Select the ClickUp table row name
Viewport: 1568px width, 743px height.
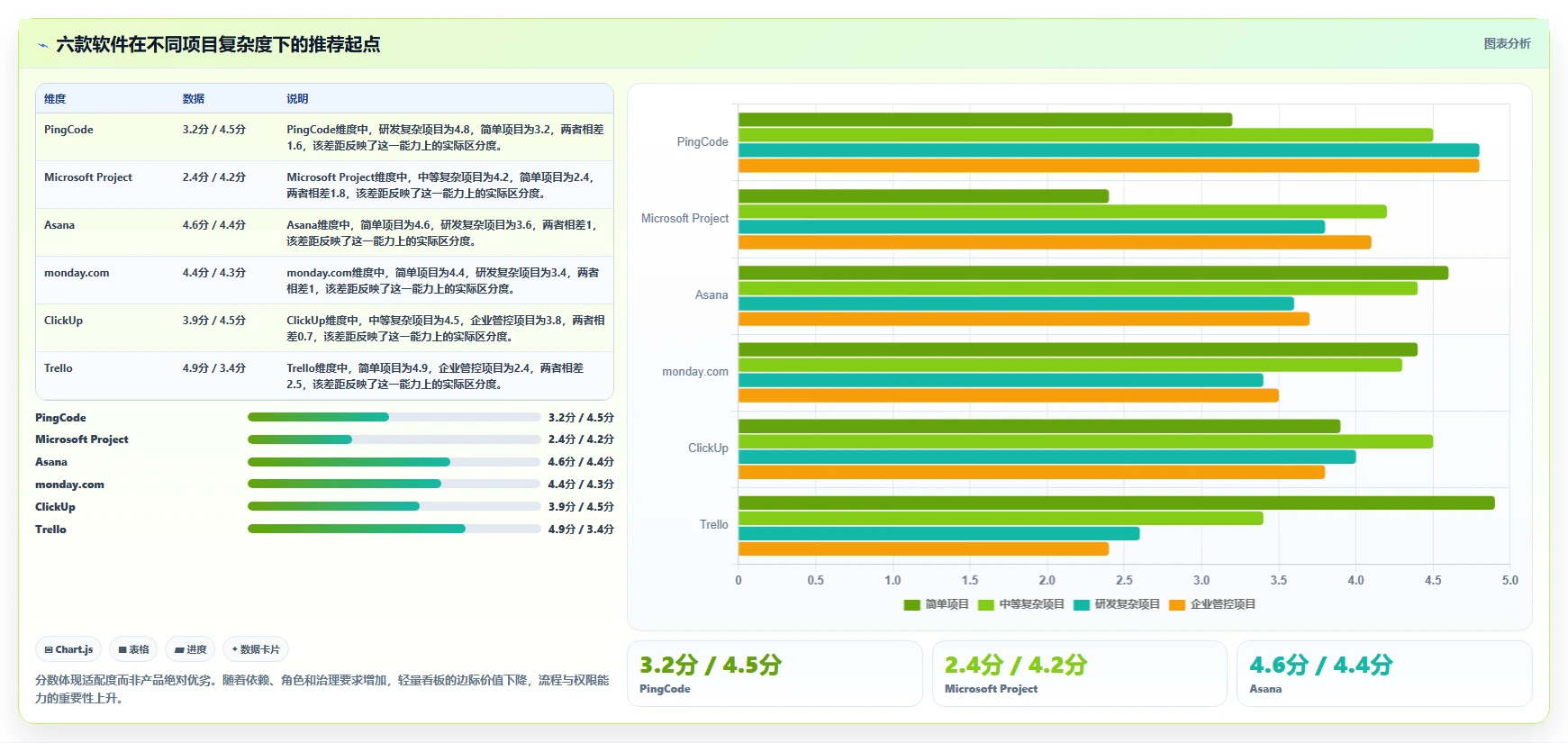63,321
